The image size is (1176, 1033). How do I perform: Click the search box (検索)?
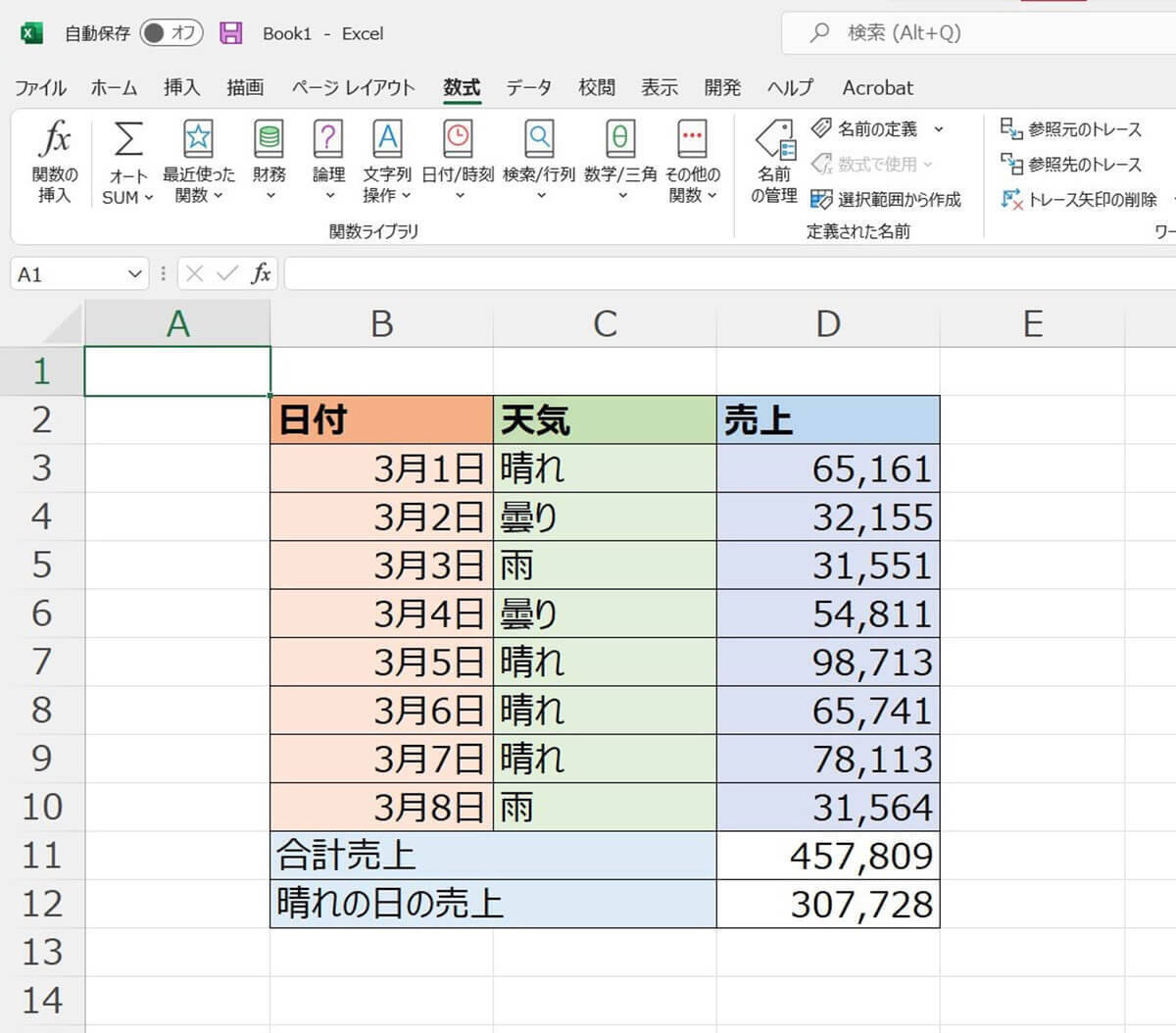tap(902, 33)
